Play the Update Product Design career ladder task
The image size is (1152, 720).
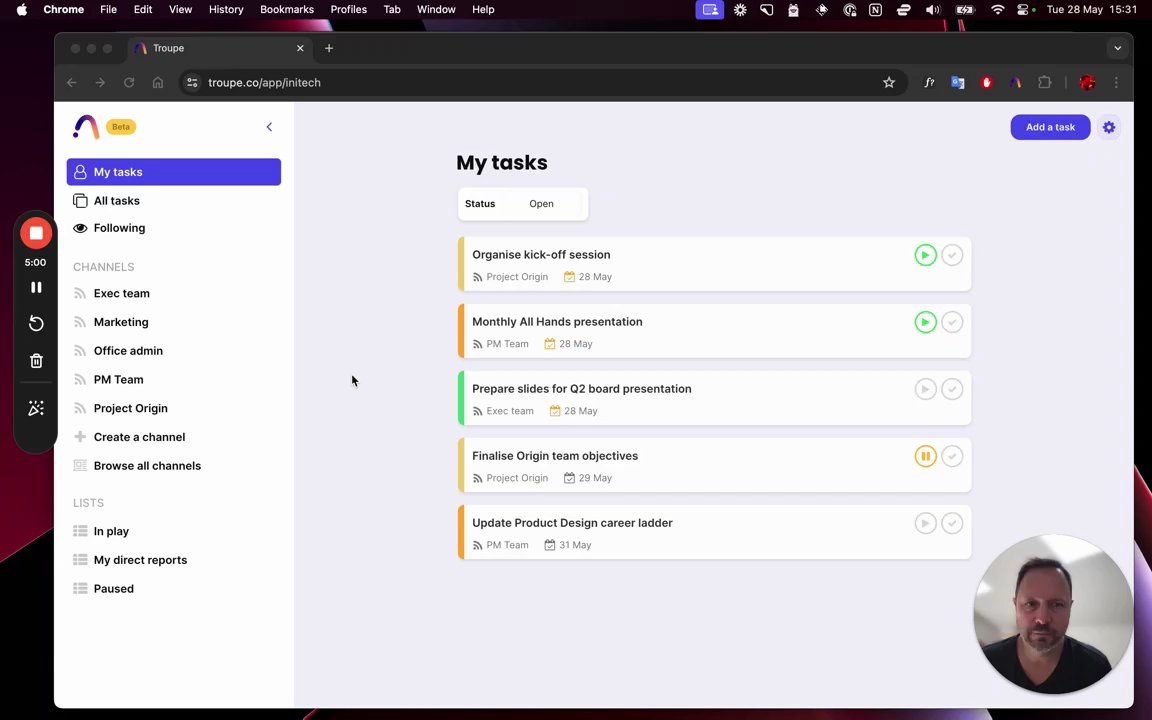click(925, 523)
